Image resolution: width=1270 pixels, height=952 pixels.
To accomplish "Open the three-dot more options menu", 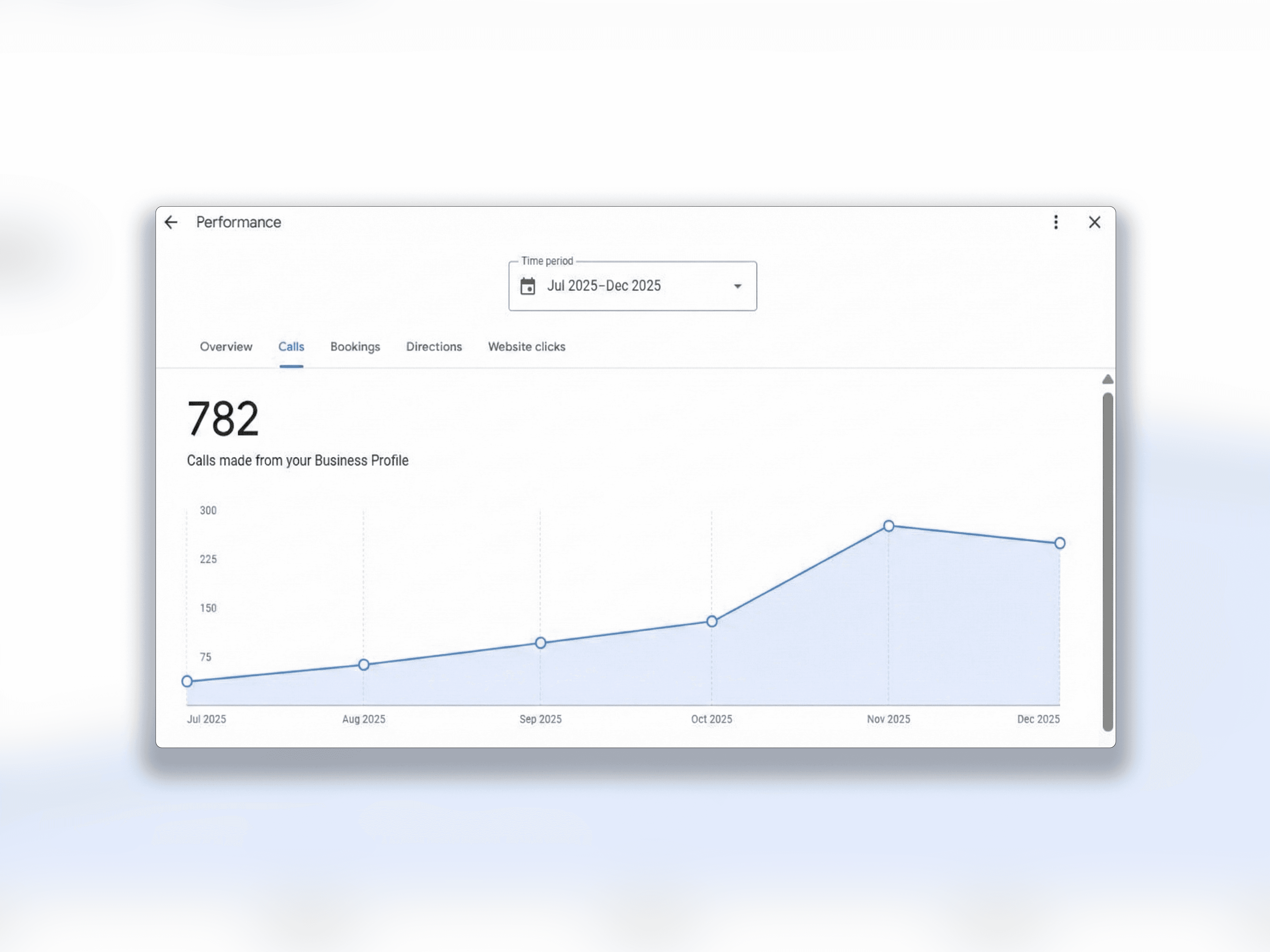I will tap(1055, 223).
